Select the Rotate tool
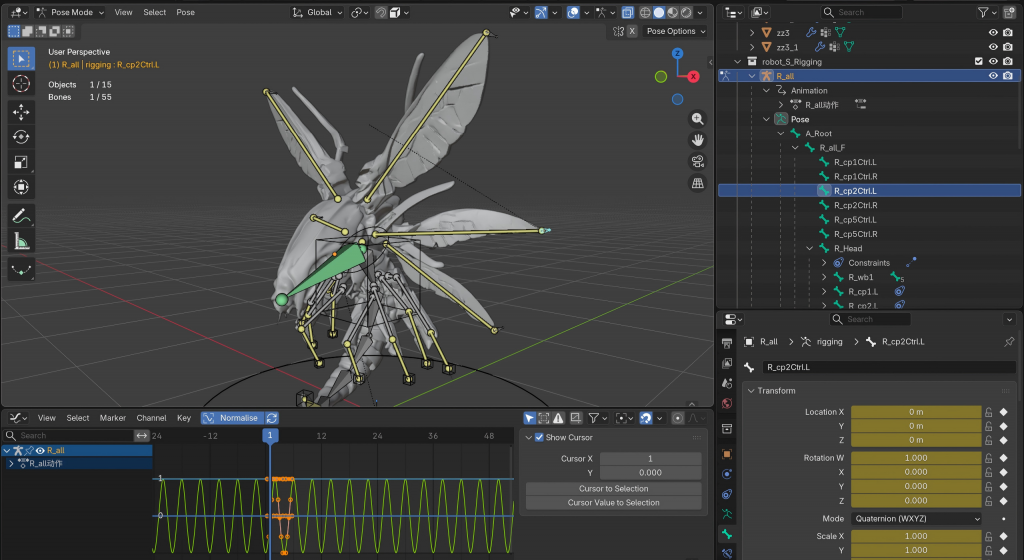The image size is (1024, 560). pos(21,137)
